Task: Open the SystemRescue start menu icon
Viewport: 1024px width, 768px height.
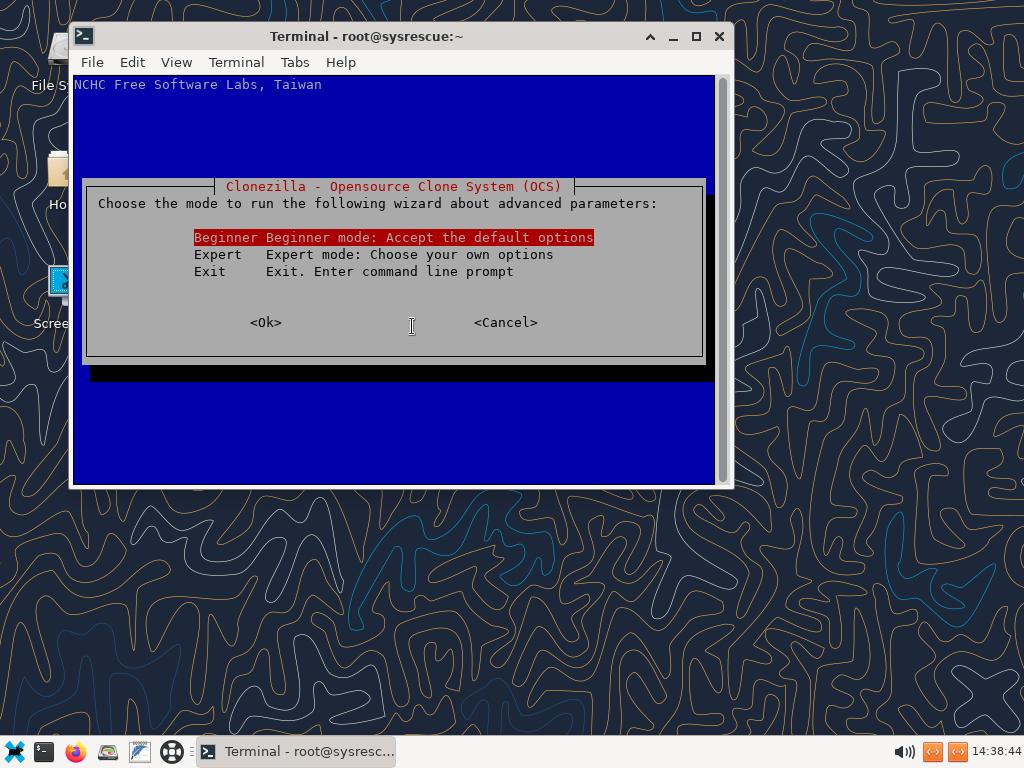Action: [14, 751]
